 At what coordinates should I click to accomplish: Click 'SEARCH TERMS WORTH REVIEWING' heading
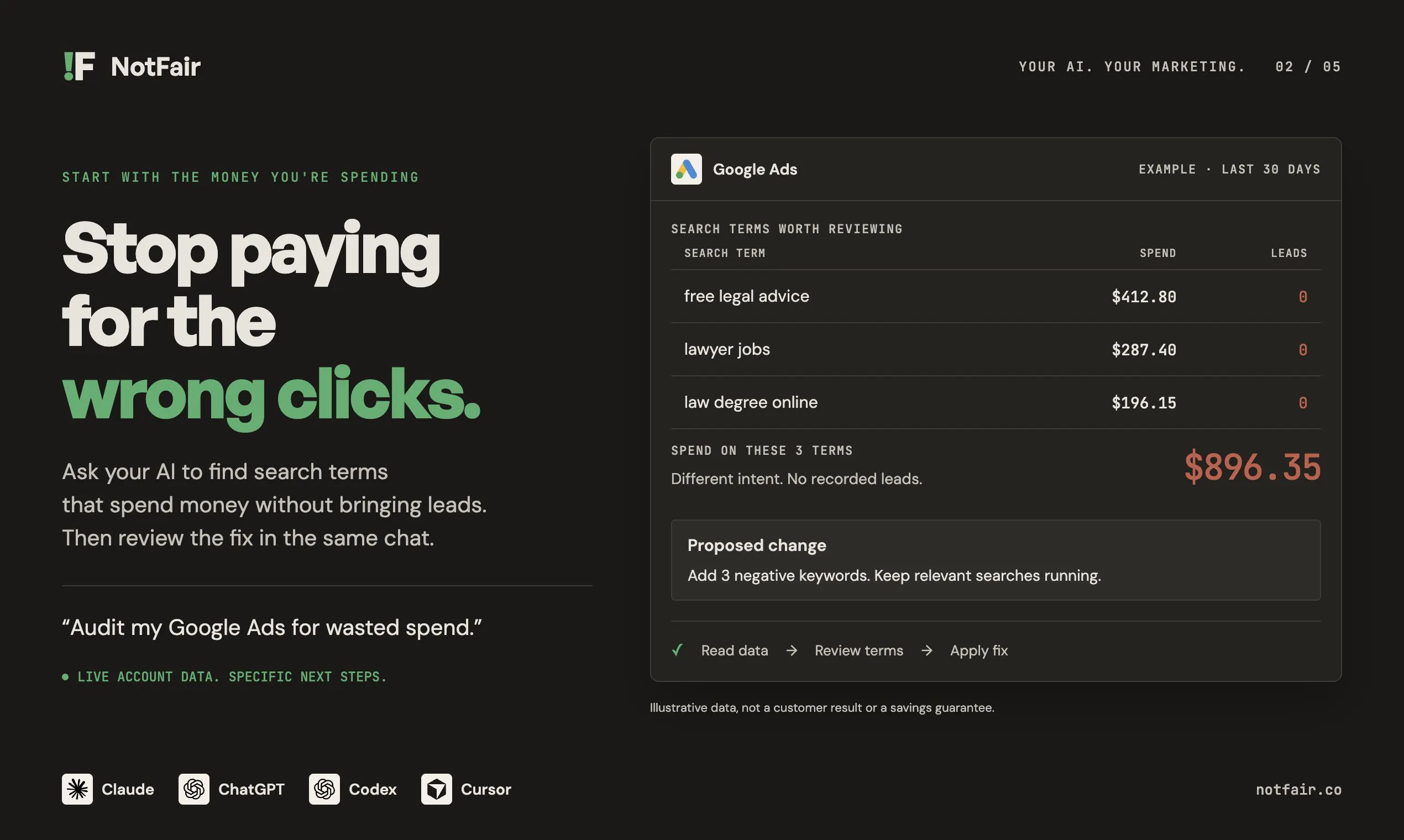point(787,229)
